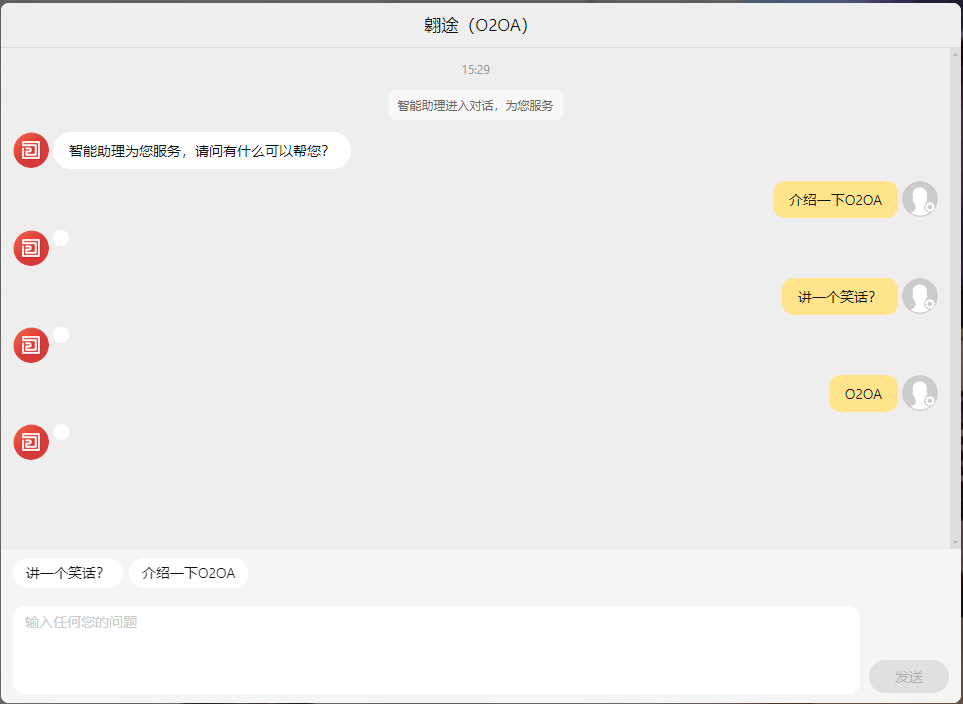Click the user avatar next to 'O2OA' bubble

[x=919, y=393]
